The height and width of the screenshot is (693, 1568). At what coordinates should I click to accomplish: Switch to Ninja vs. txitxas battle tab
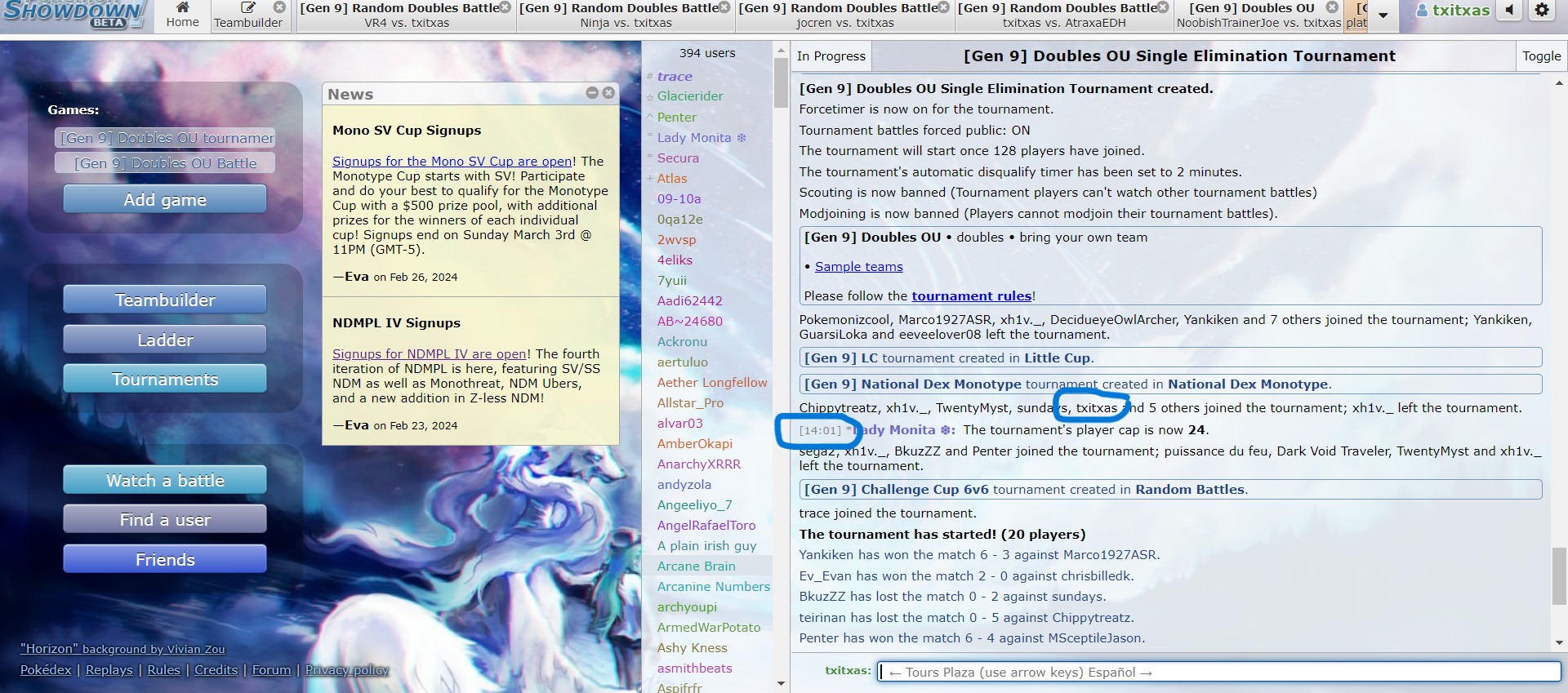click(626, 16)
